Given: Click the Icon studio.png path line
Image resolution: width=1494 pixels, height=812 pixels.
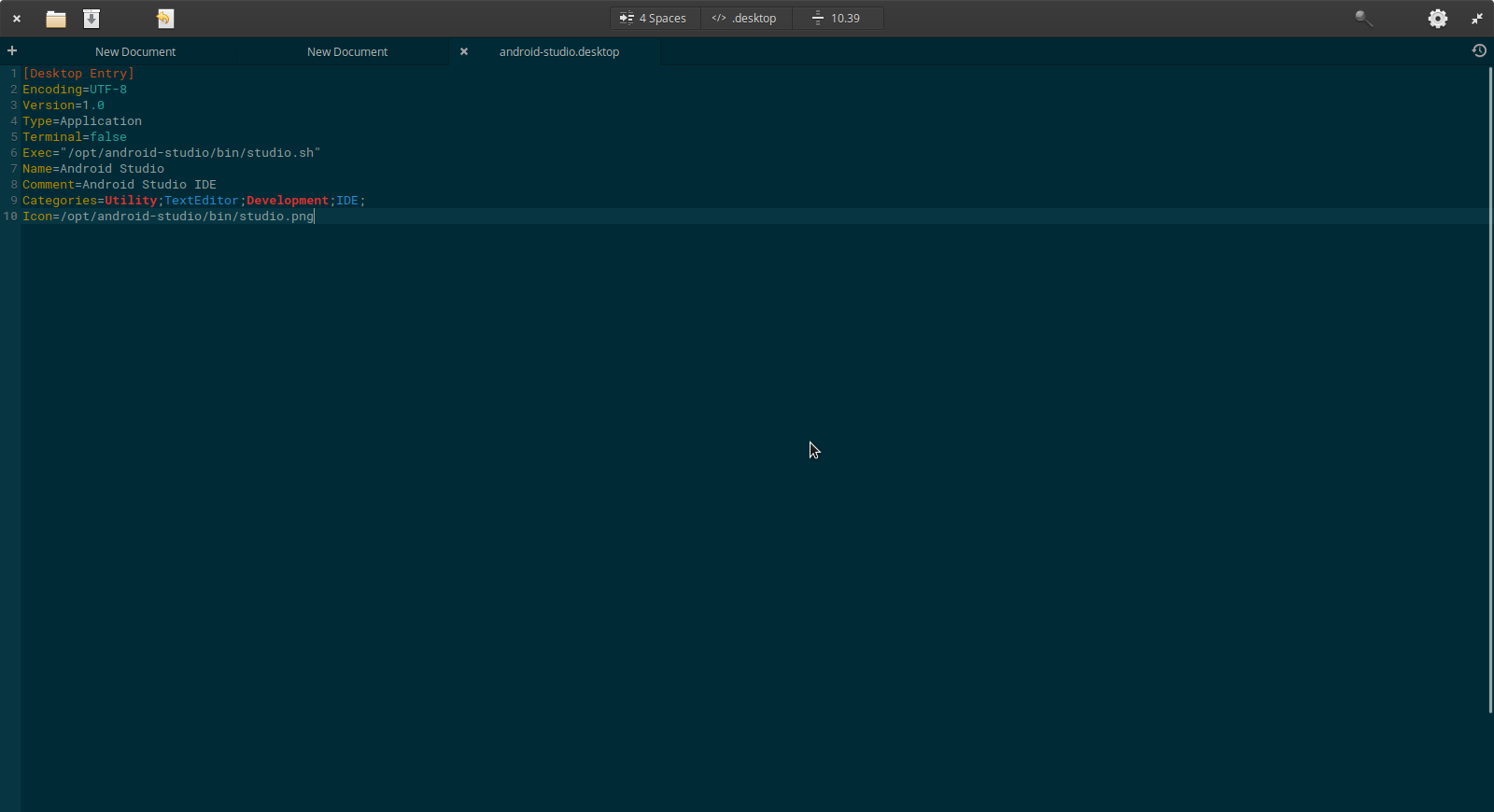Looking at the screenshot, I should pyautogui.click(x=168, y=217).
